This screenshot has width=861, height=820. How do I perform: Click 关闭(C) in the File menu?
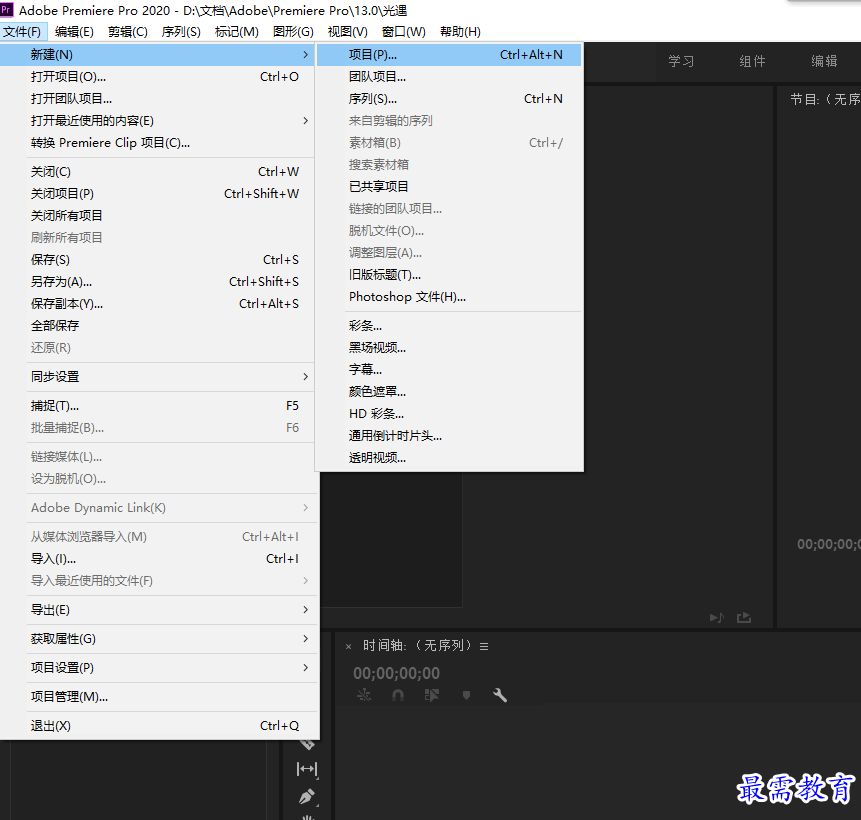pos(157,172)
